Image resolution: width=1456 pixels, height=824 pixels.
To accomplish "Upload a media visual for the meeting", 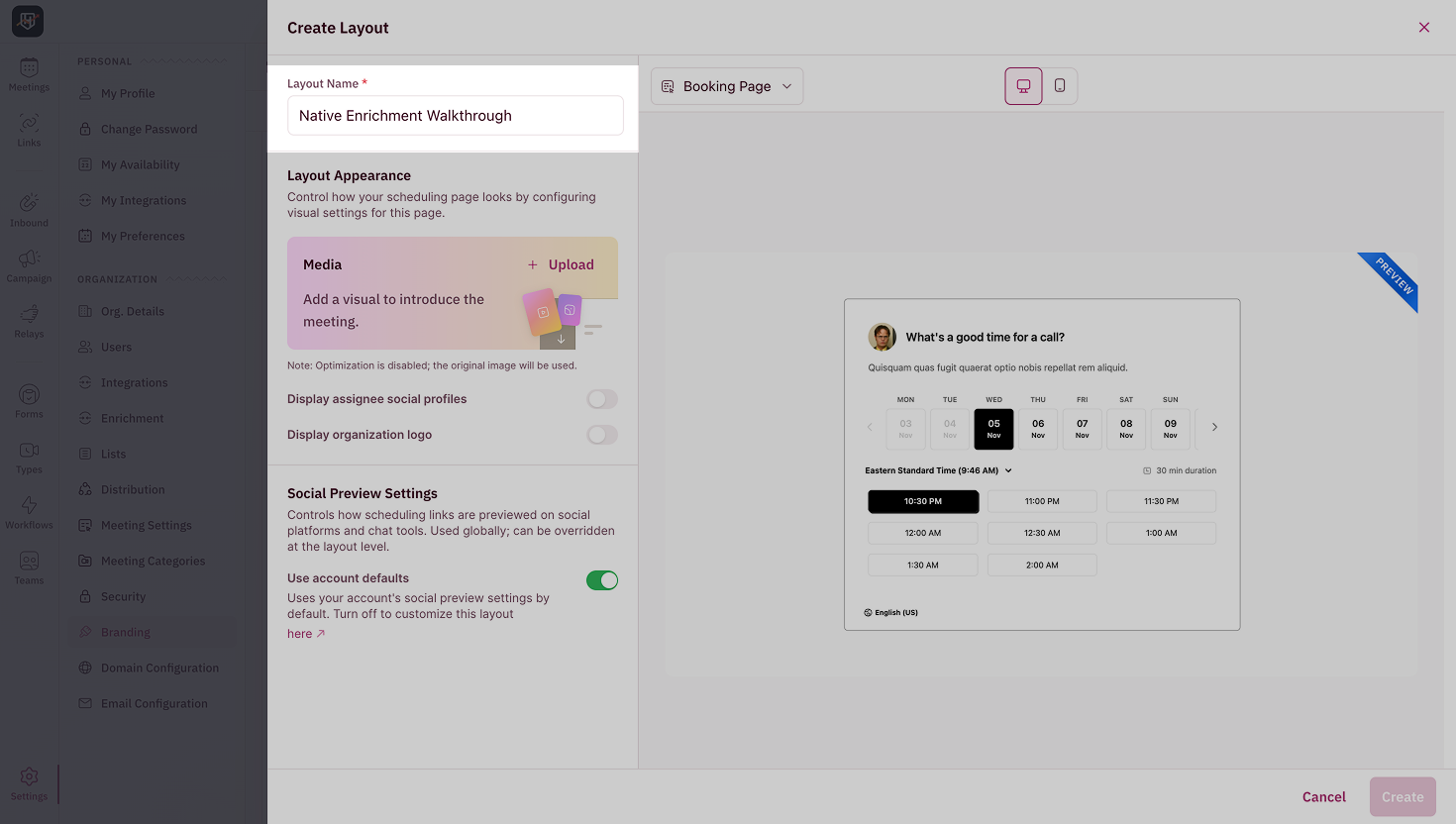I will click(x=561, y=264).
